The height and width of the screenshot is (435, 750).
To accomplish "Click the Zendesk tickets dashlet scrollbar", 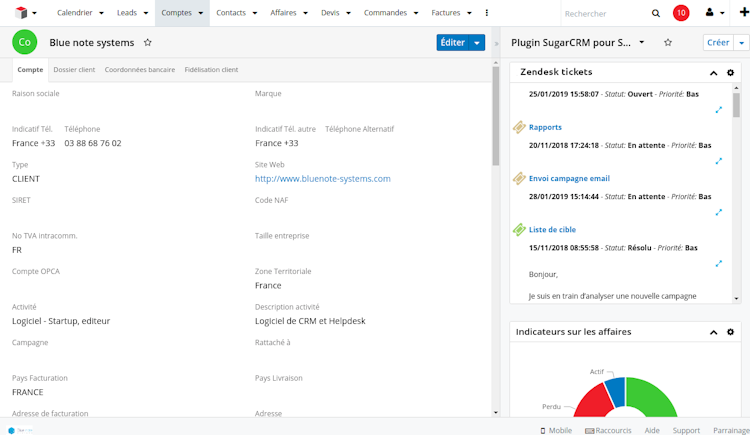I will coord(736,104).
